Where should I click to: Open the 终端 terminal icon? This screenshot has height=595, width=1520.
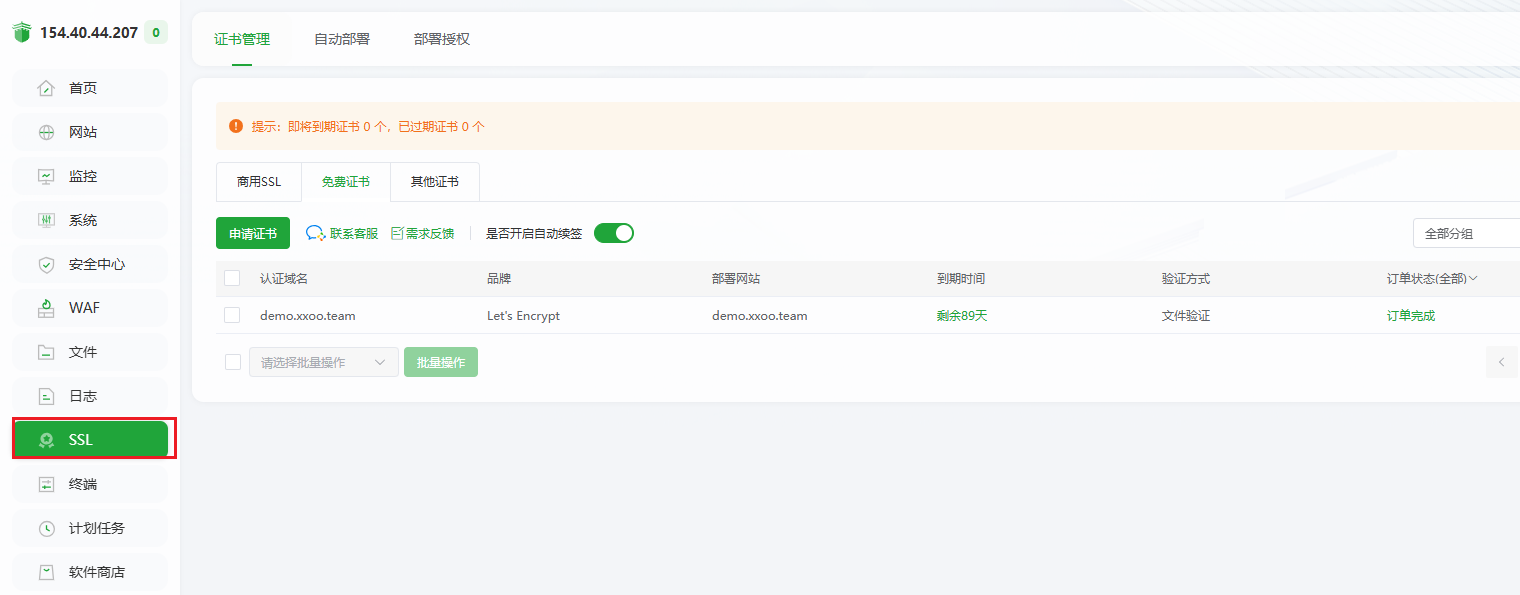[x=46, y=484]
